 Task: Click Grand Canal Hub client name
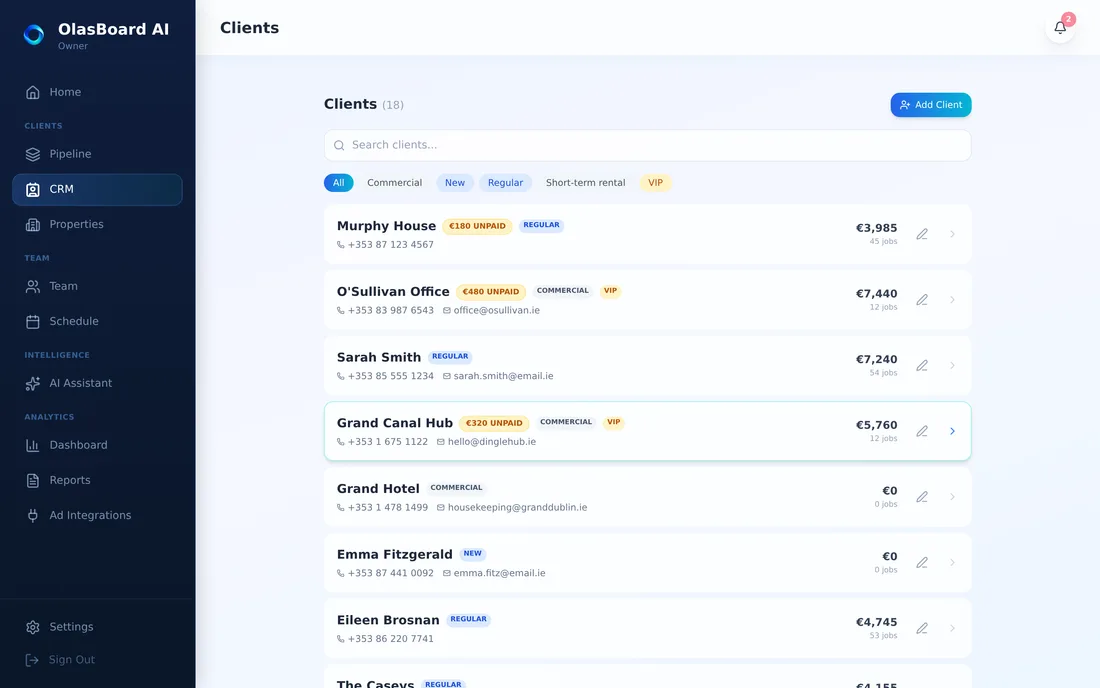[394, 423]
